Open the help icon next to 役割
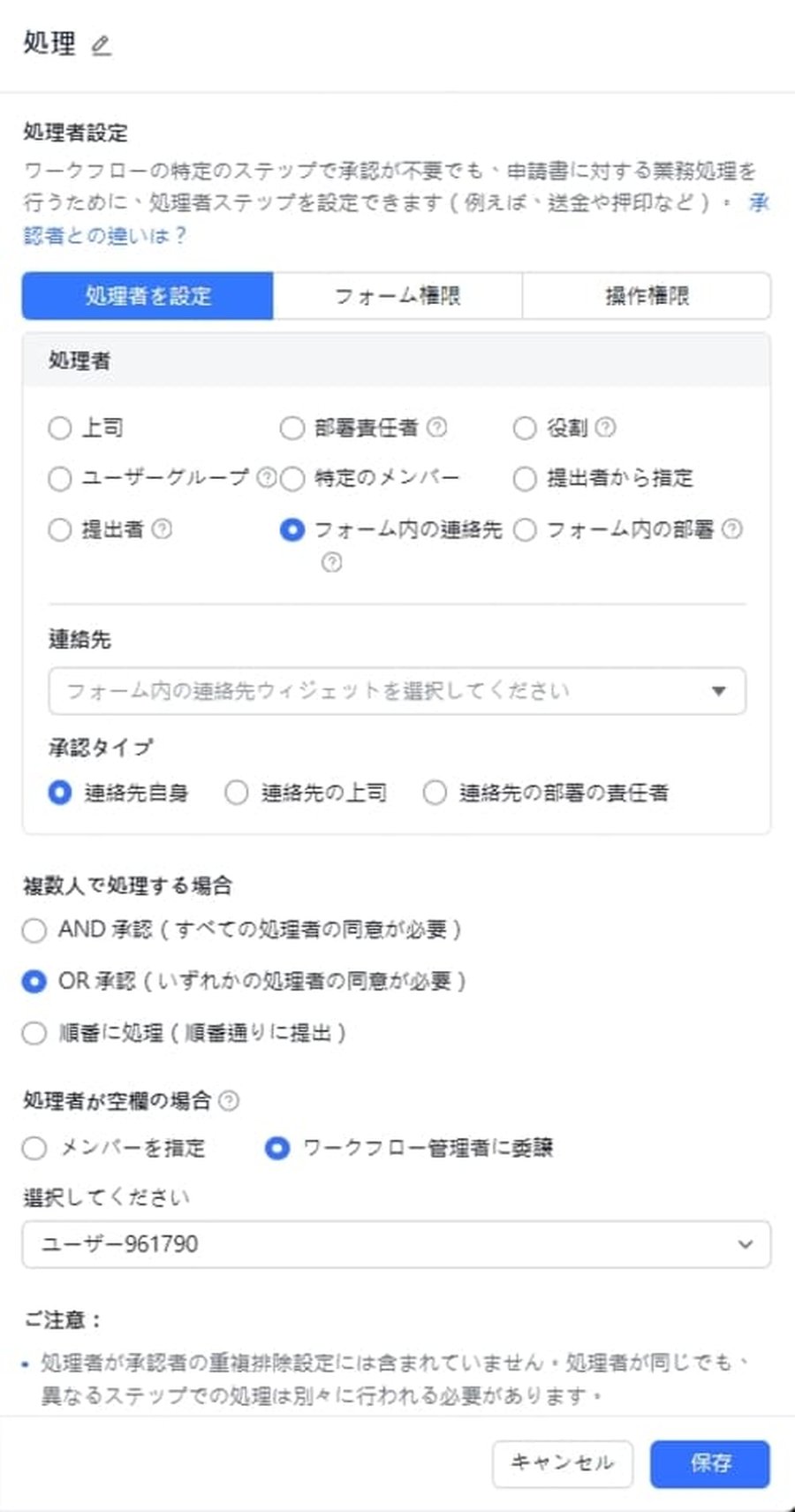 [x=605, y=427]
